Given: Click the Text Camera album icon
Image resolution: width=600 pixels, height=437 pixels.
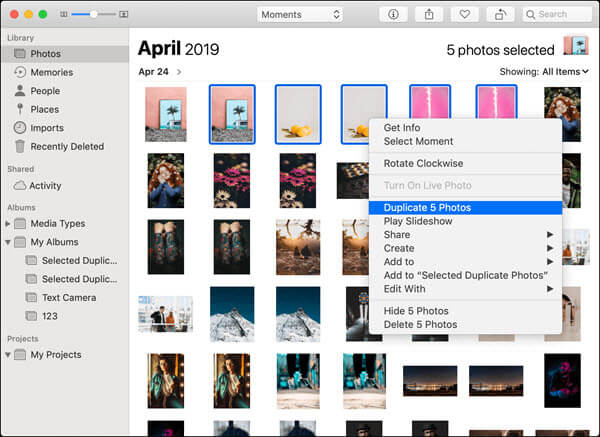Looking at the screenshot, I should (x=31, y=297).
